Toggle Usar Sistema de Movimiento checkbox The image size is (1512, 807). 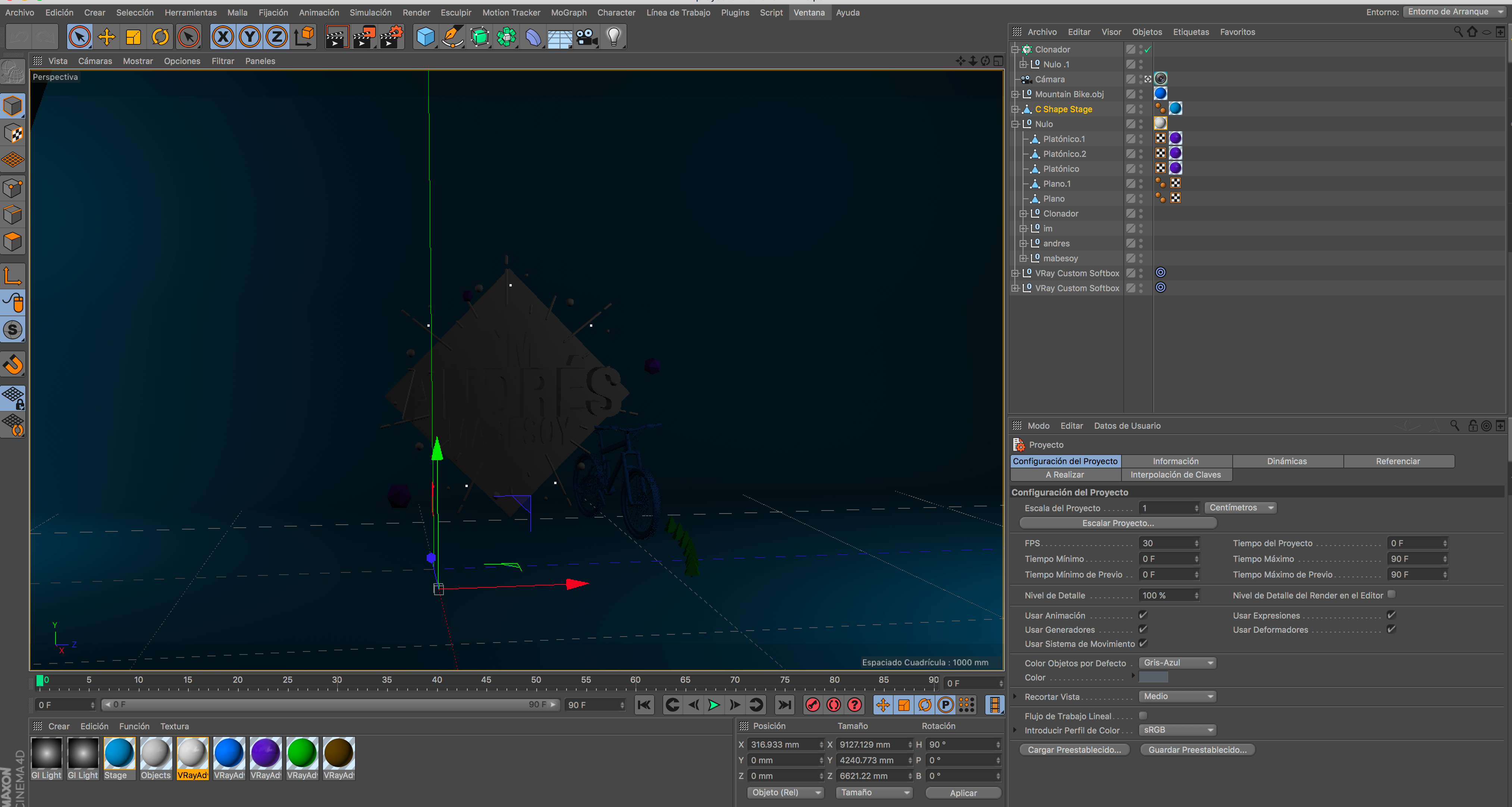tap(1143, 643)
